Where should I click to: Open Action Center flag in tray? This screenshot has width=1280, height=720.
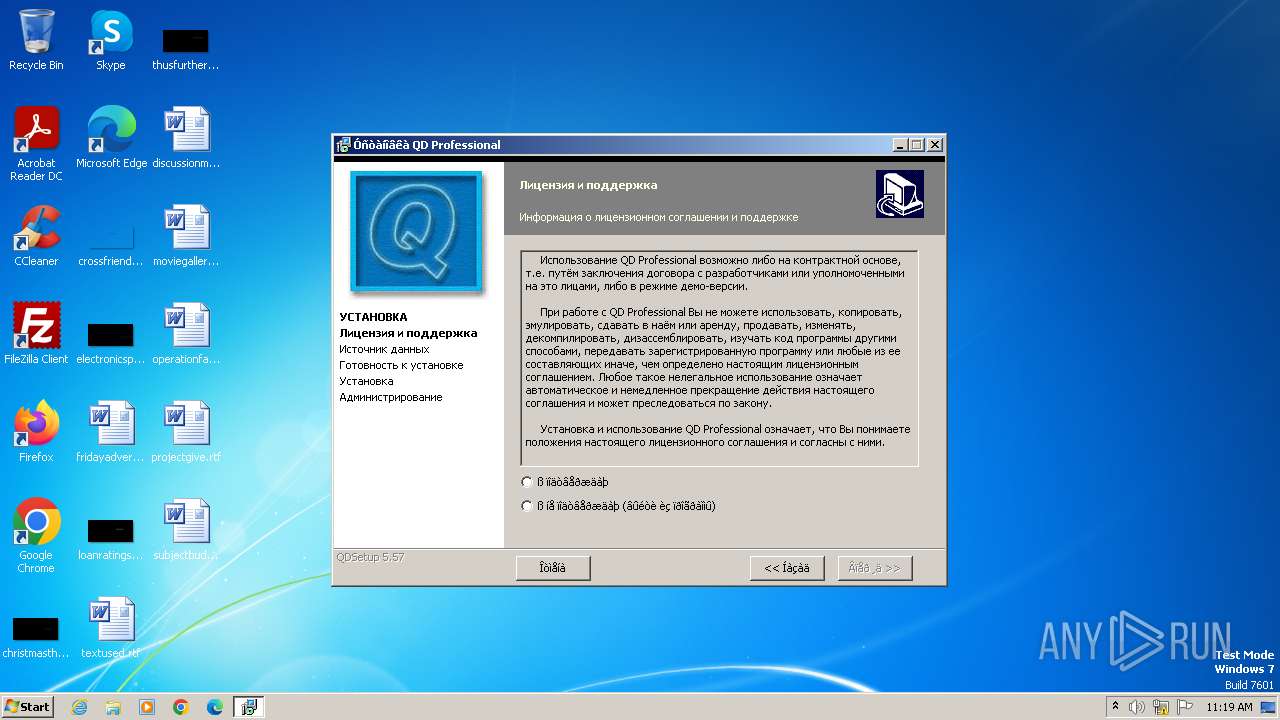click(1184, 707)
